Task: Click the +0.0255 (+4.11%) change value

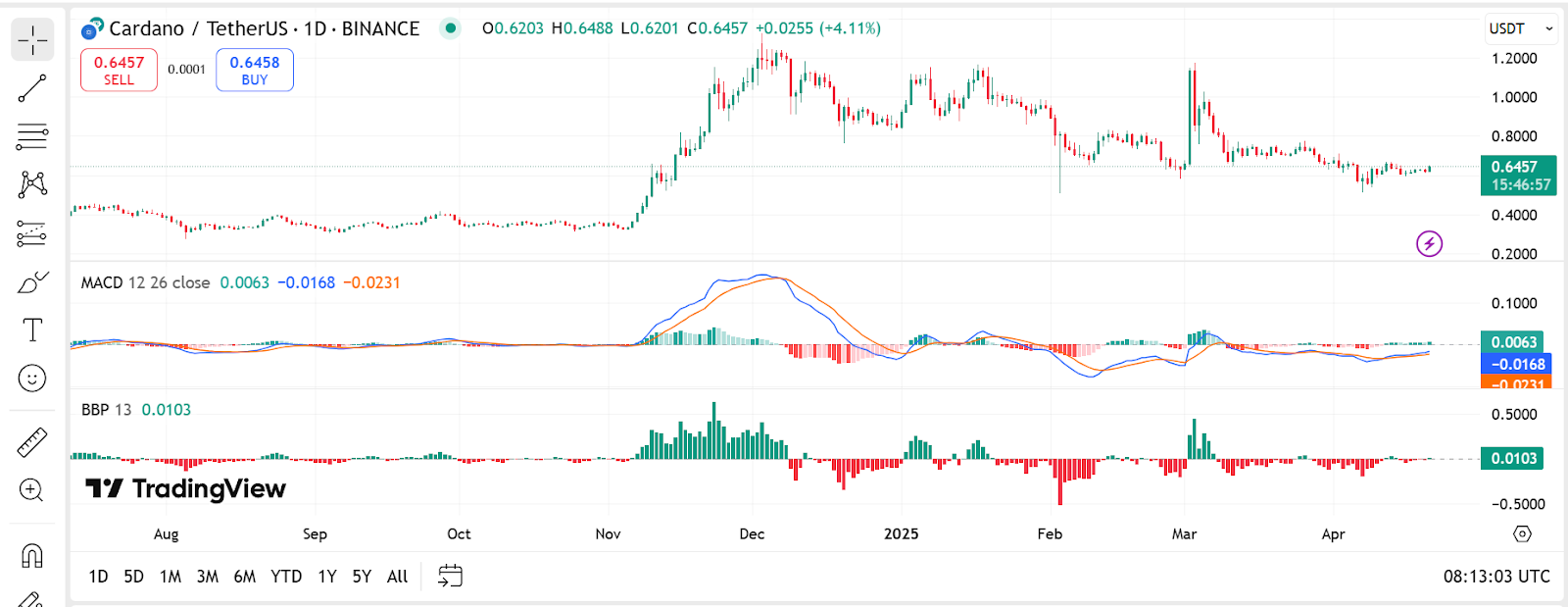Action: point(818,28)
